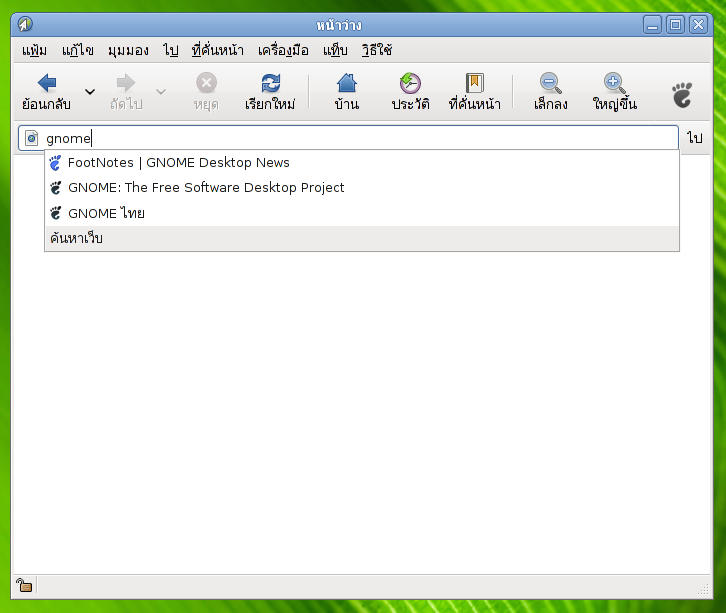The height and width of the screenshot is (613, 726).
Task: Choose ค้นหาเว็บ (search web) suggestion
Action: pyautogui.click(x=362, y=238)
